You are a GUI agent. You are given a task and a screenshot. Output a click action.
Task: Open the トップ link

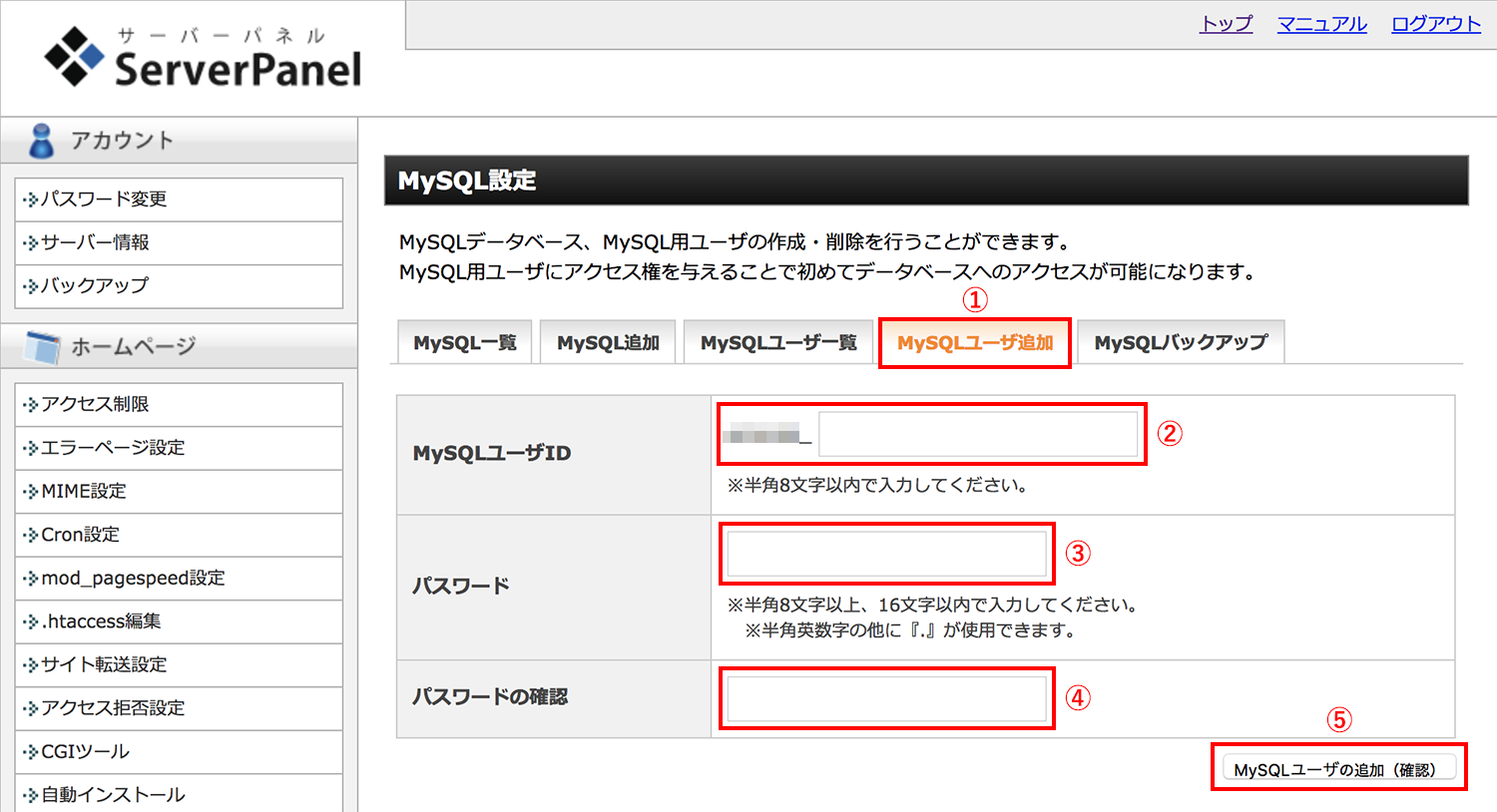pyautogui.click(x=1226, y=24)
